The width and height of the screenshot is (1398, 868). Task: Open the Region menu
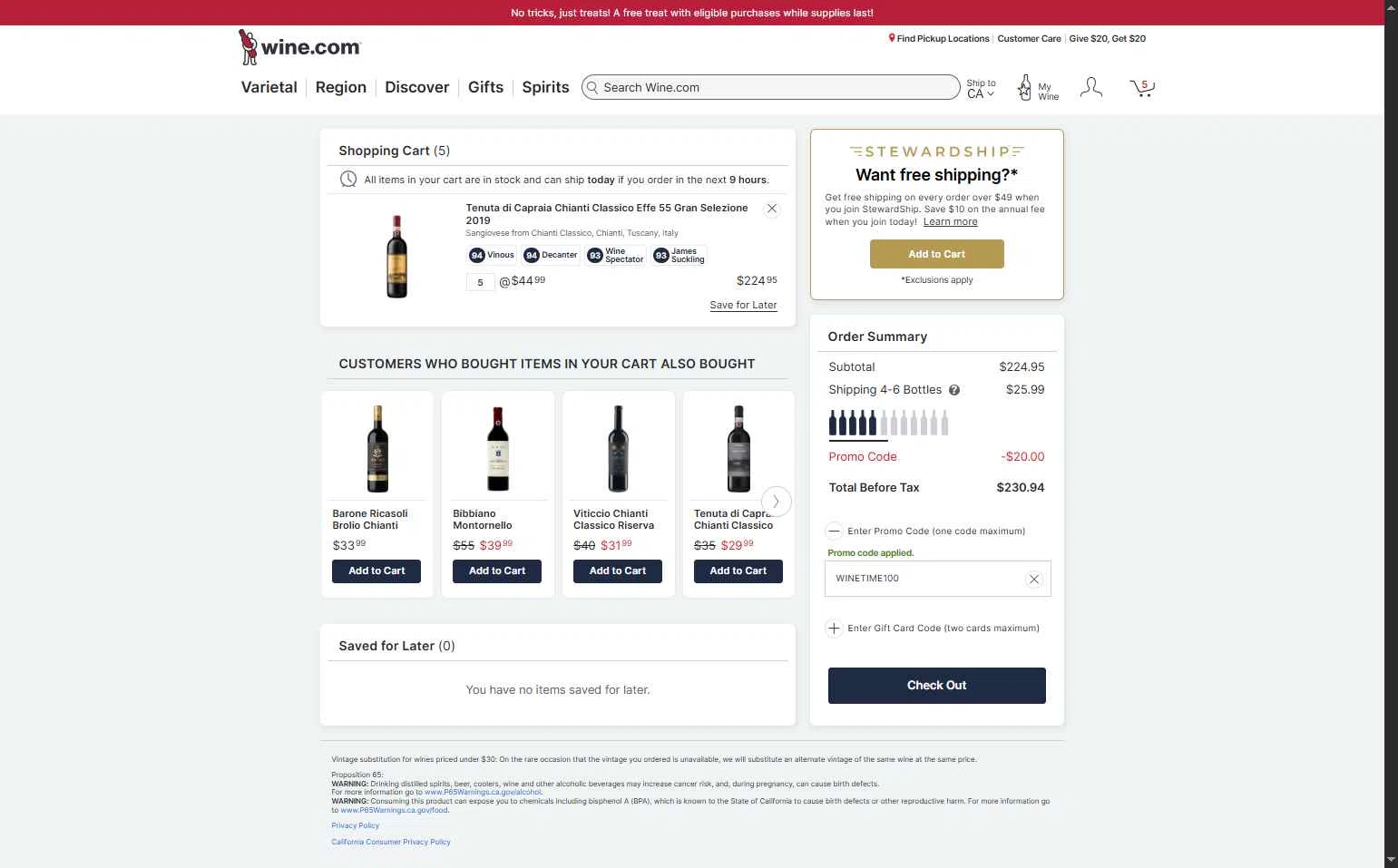coord(341,87)
